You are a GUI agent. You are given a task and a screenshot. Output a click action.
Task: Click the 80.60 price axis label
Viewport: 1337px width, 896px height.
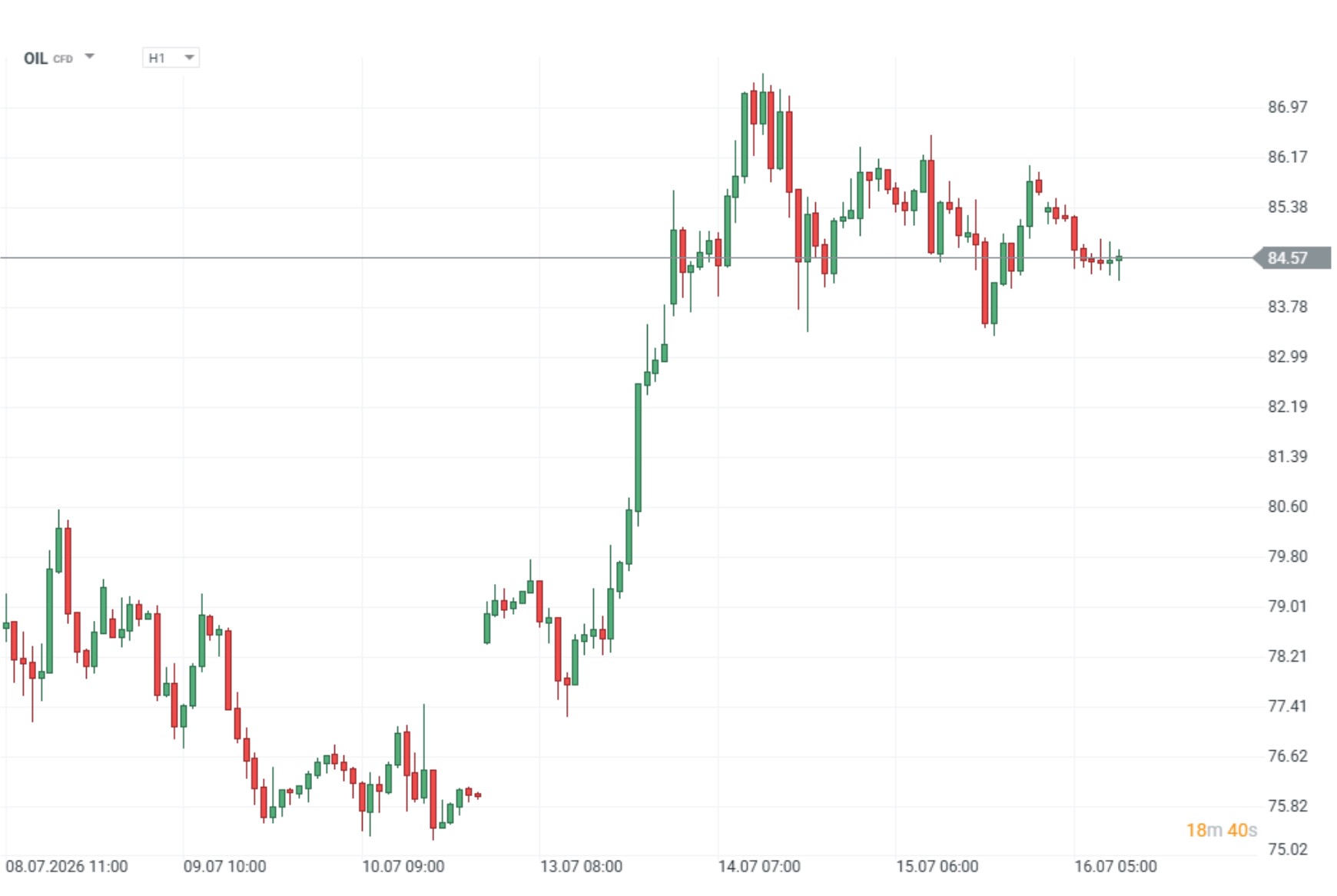click(1287, 506)
